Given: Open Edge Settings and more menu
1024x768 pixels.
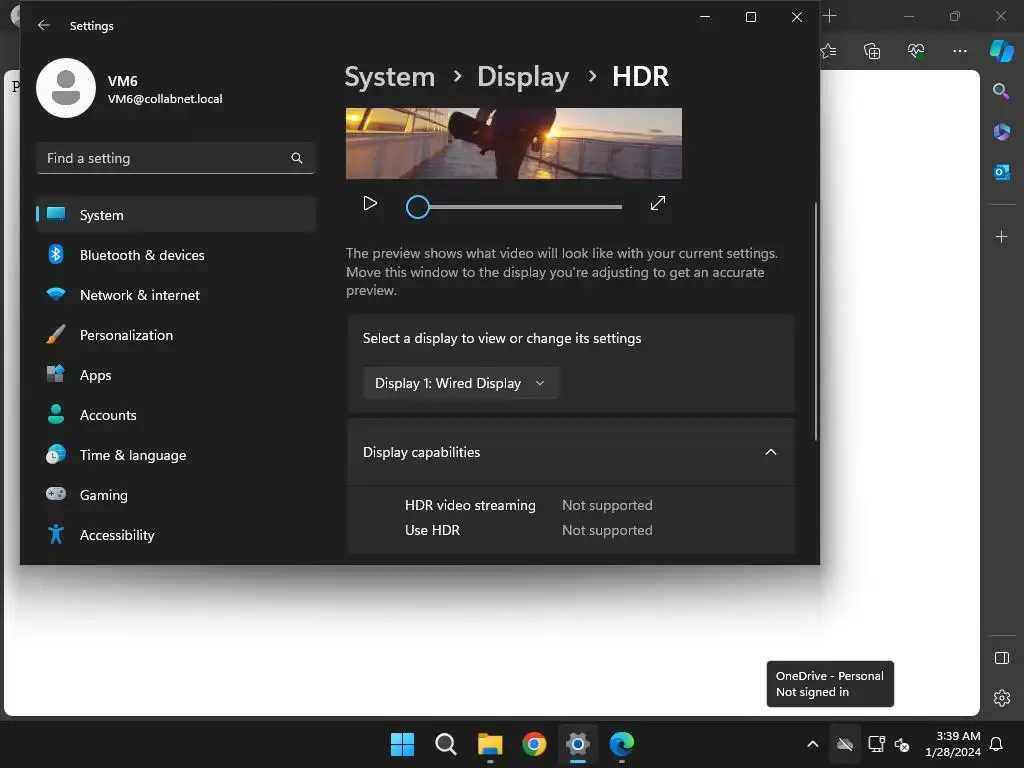Looking at the screenshot, I should tap(959, 51).
